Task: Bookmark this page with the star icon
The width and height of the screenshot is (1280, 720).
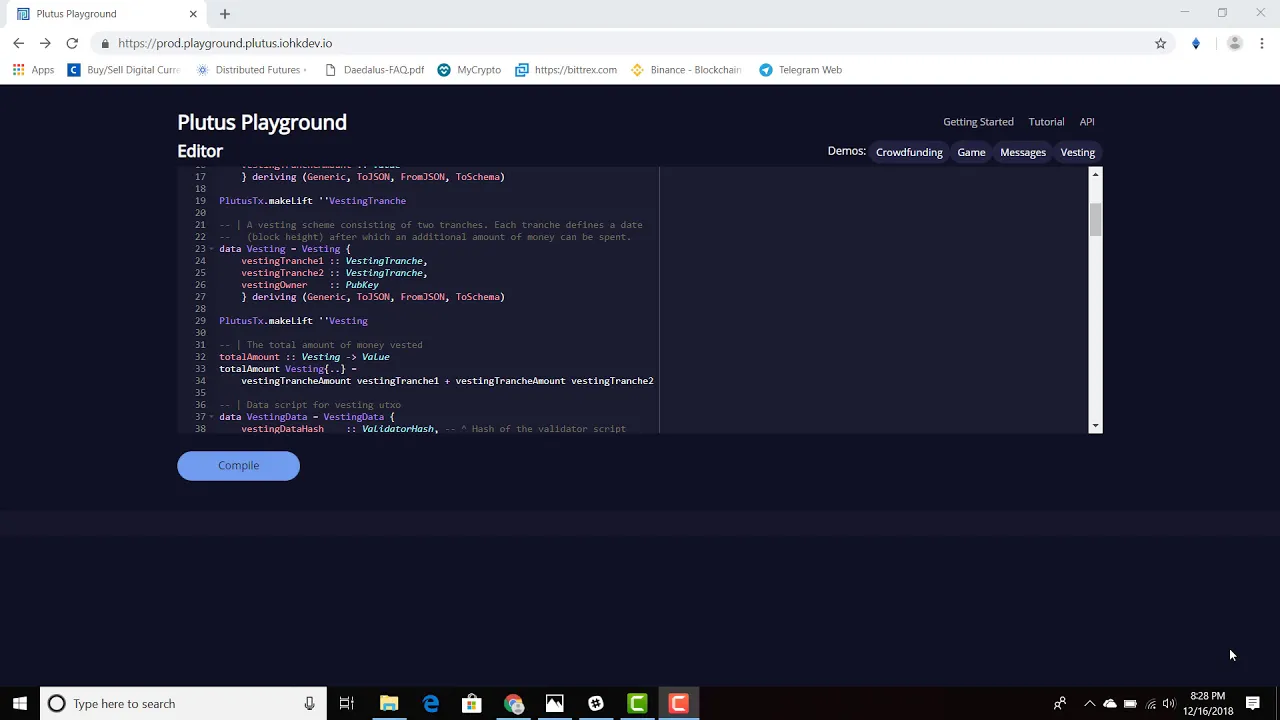Action: pos(1160,43)
